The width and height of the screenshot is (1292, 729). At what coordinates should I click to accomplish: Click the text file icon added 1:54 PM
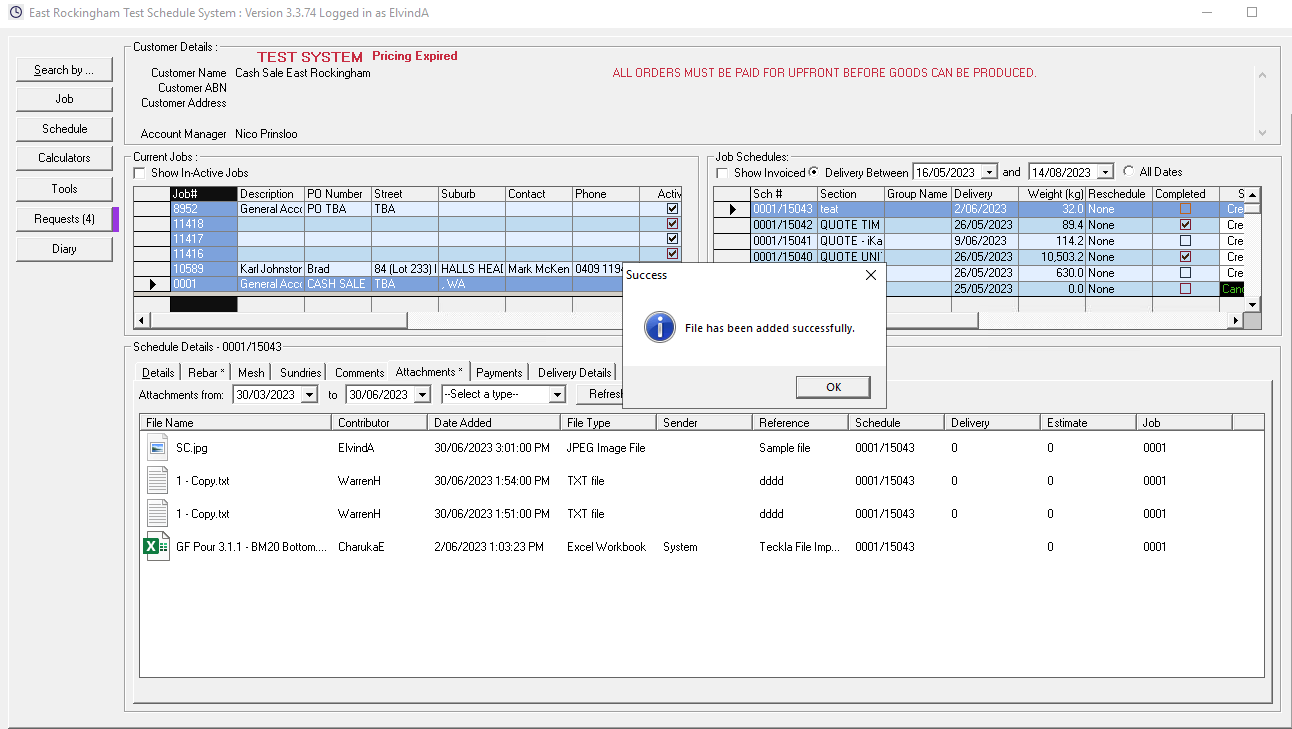click(157, 481)
